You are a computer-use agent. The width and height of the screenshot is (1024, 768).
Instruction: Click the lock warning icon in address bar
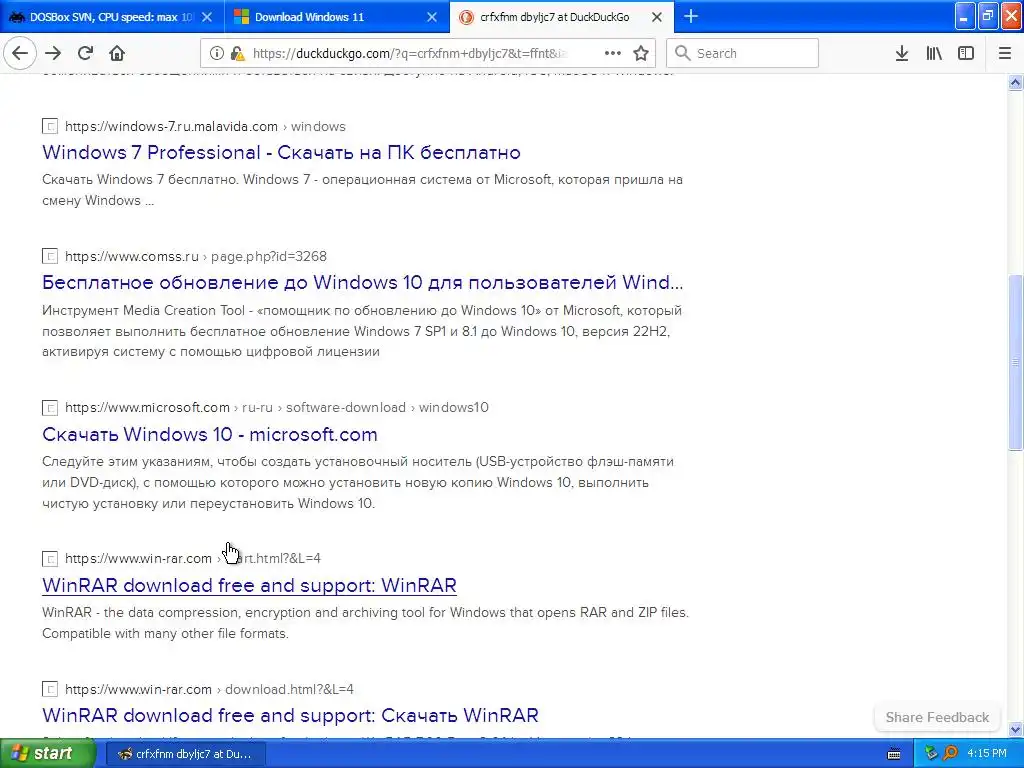[238, 54]
